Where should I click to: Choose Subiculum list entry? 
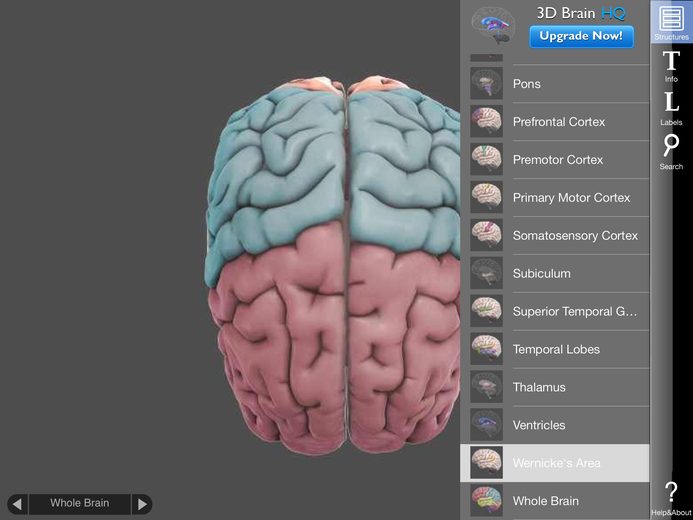pos(555,273)
